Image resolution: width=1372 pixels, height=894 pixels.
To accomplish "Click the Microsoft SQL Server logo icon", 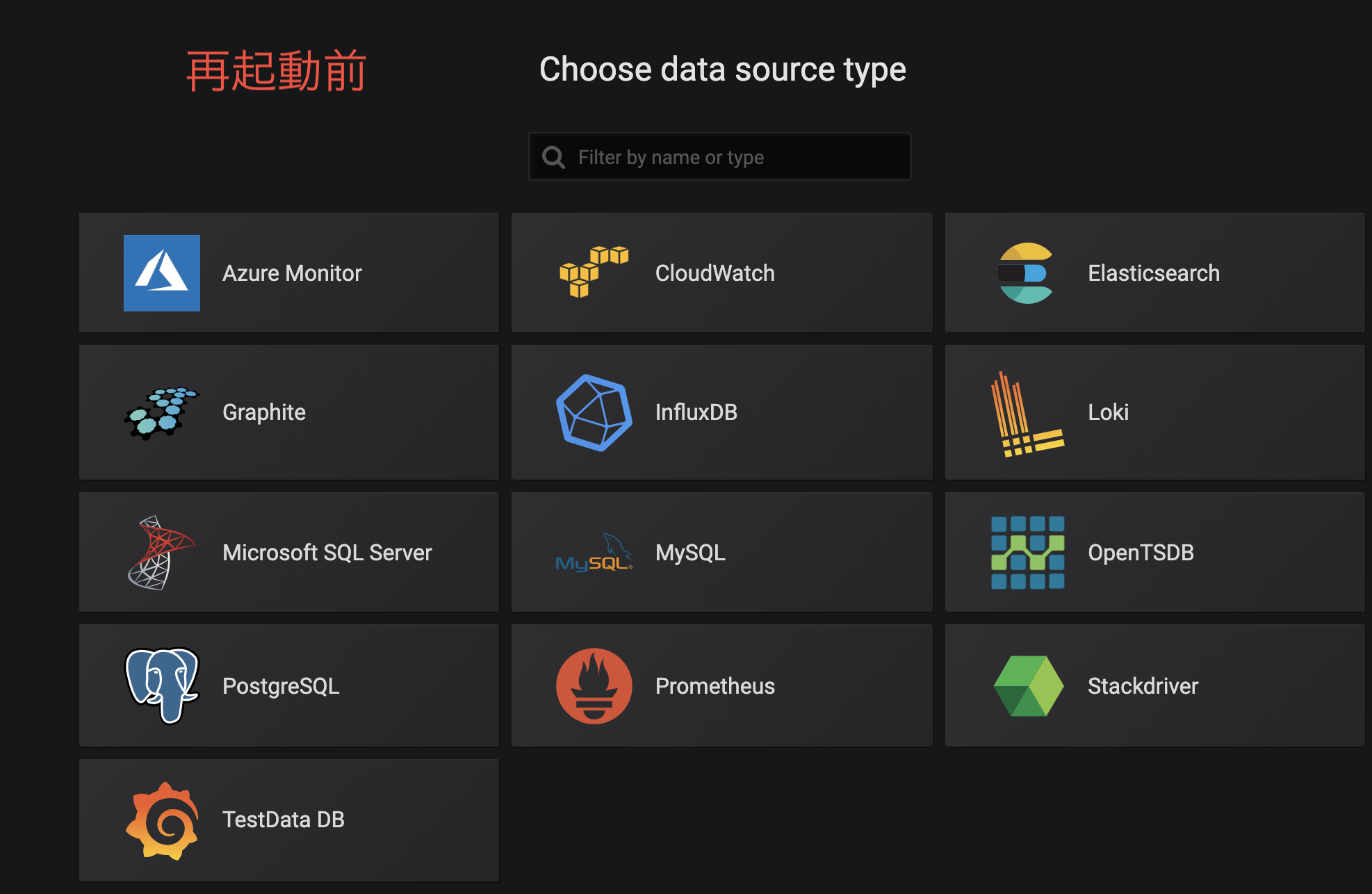I will click(162, 553).
